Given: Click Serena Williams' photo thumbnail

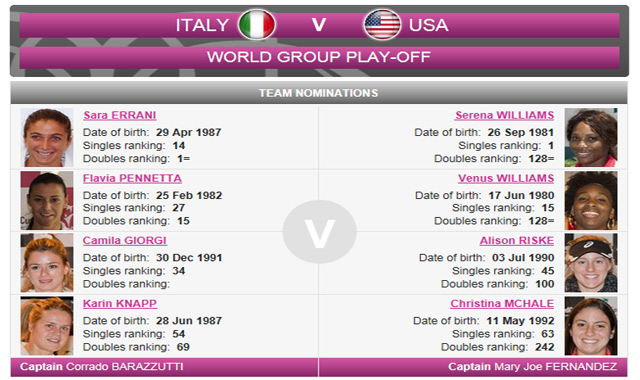Looking at the screenshot, I should tap(591, 137).
